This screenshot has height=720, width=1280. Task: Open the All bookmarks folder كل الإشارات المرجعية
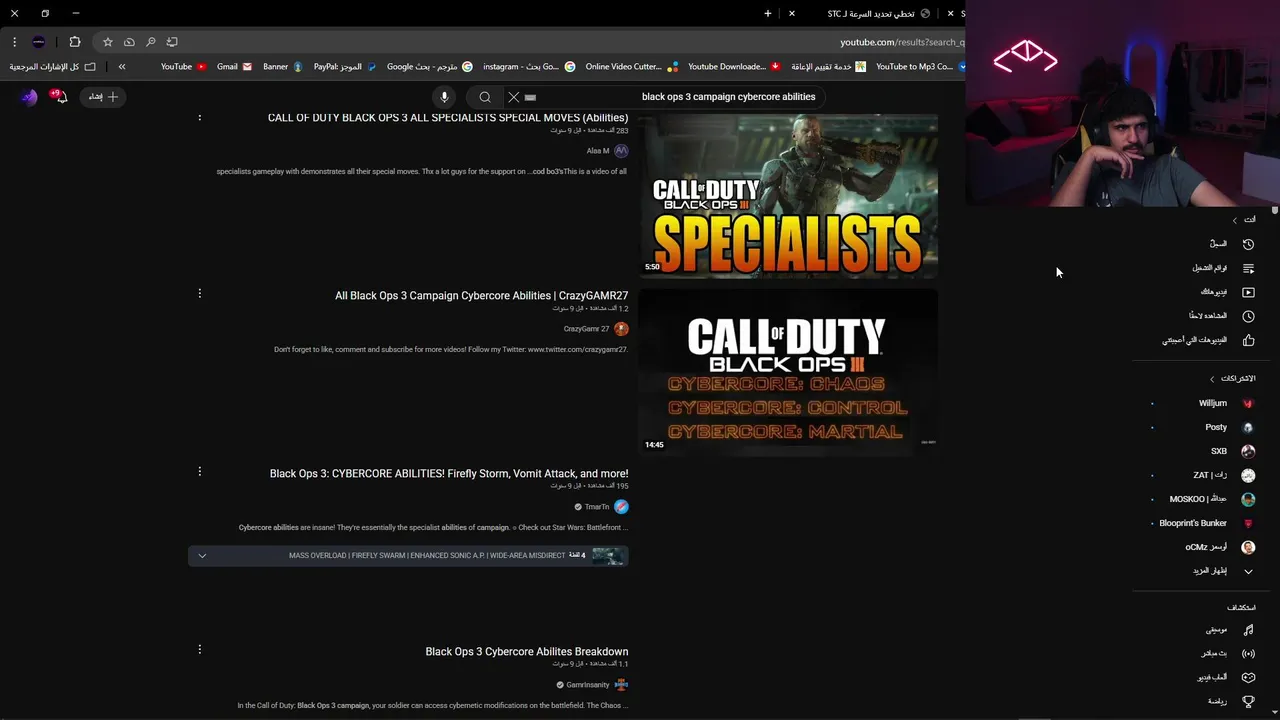click(53, 67)
